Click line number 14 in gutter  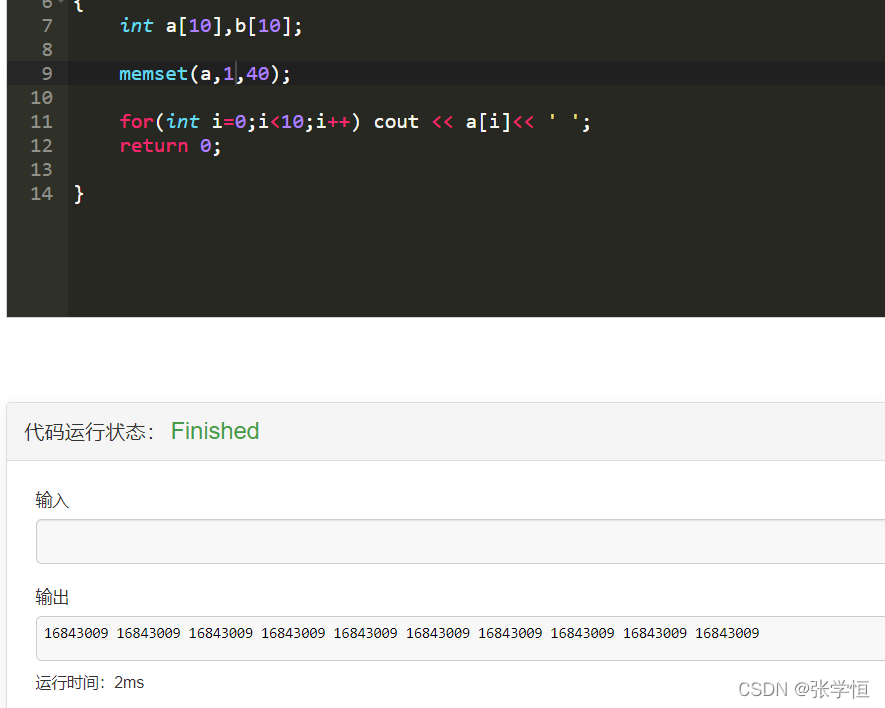coord(41,194)
